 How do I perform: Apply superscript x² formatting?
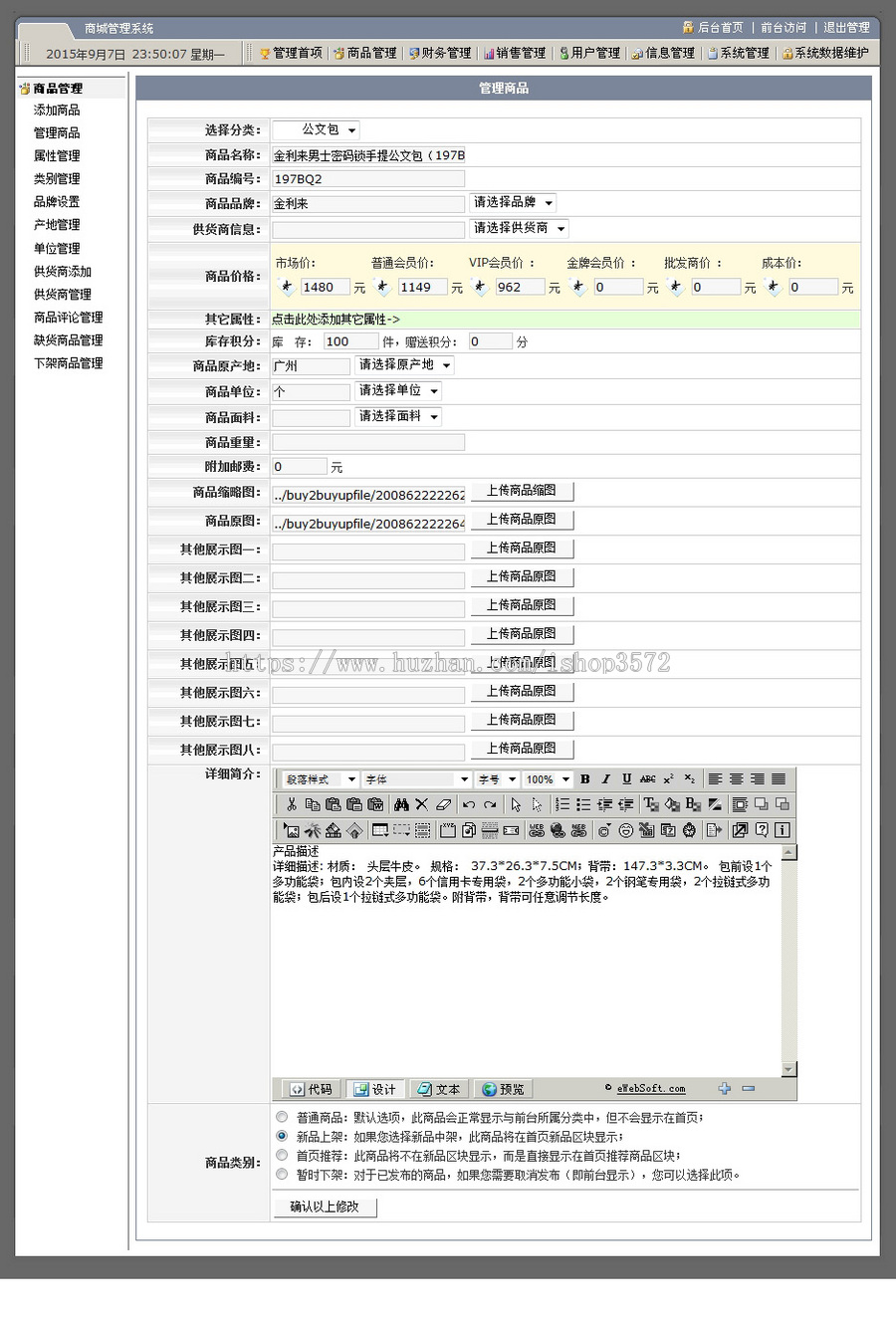pyautogui.click(x=669, y=779)
